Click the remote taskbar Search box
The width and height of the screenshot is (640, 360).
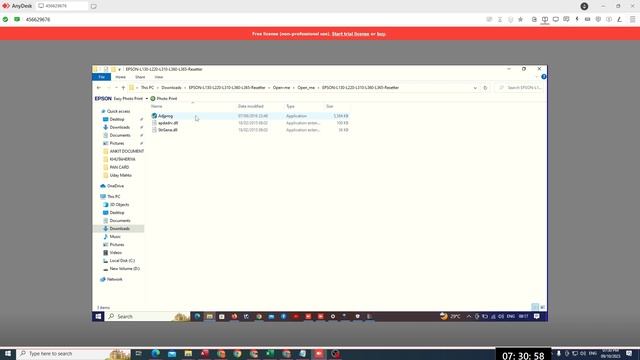click(x=147, y=316)
